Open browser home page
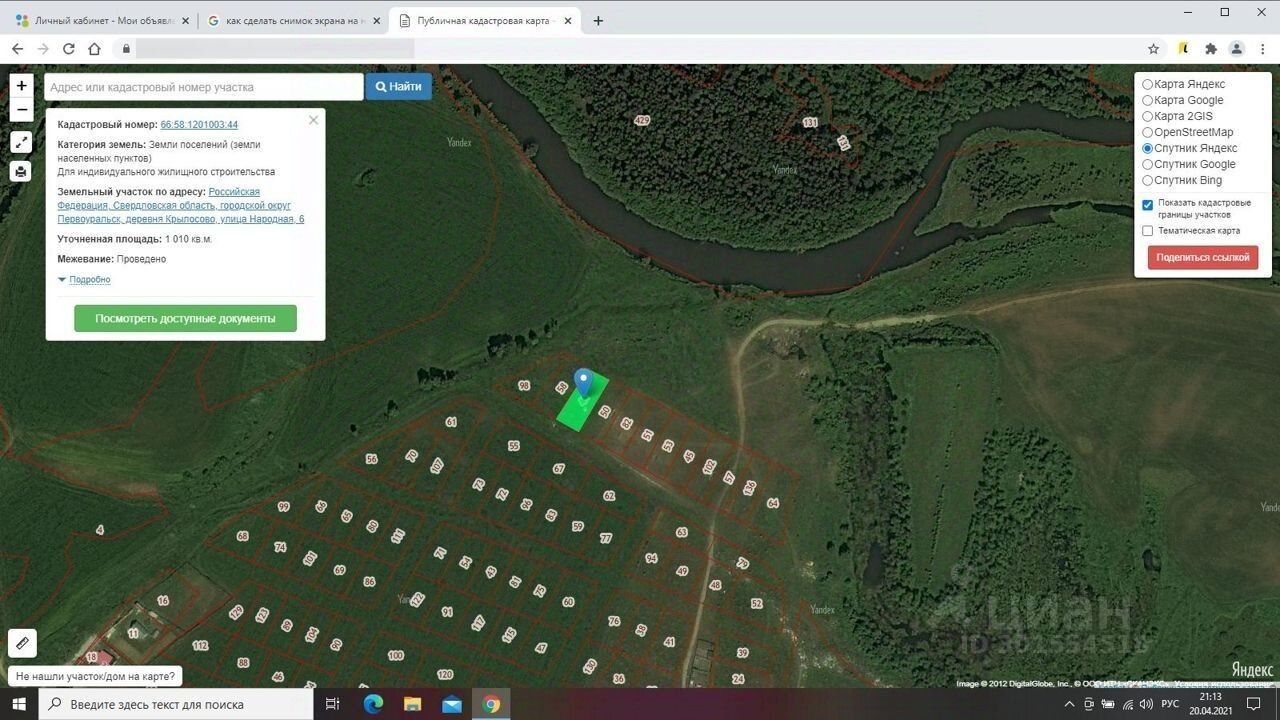This screenshot has height=720, width=1280. 95,48
